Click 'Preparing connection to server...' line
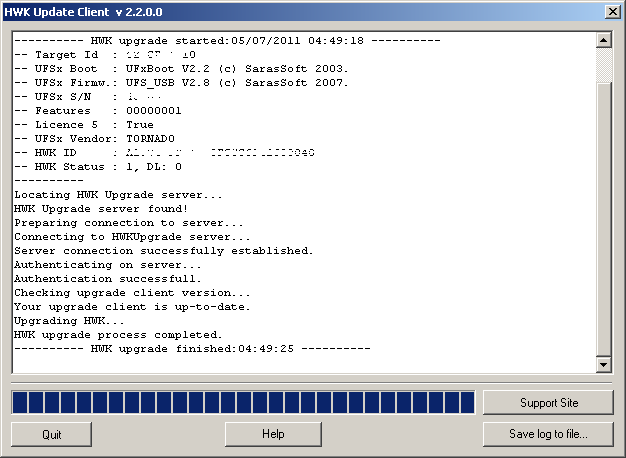Viewport: 626px width, 458px height. [x=129, y=223]
